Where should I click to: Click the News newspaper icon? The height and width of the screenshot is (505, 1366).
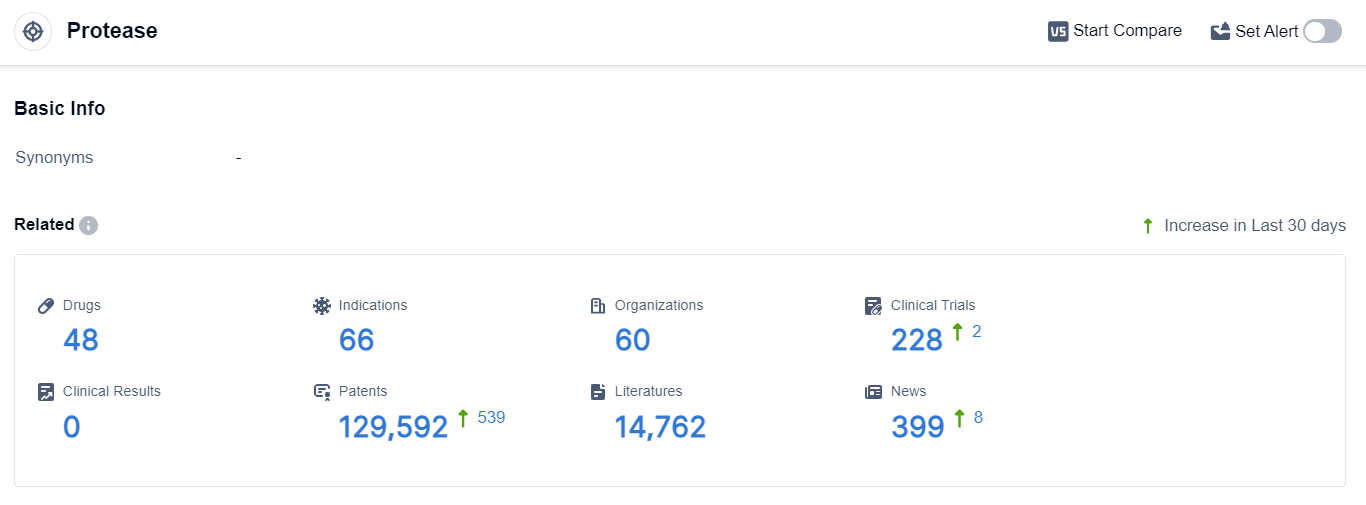874,392
